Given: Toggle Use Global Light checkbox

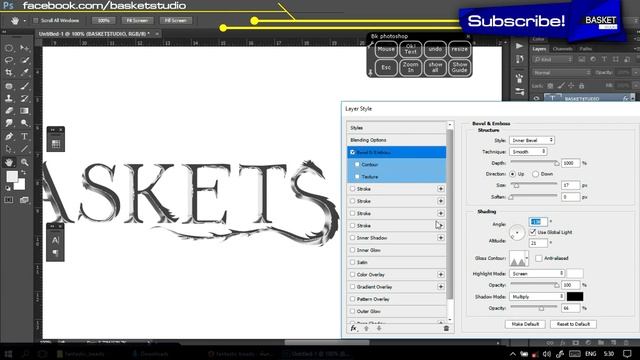Looking at the screenshot, I should (x=533, y=232).
